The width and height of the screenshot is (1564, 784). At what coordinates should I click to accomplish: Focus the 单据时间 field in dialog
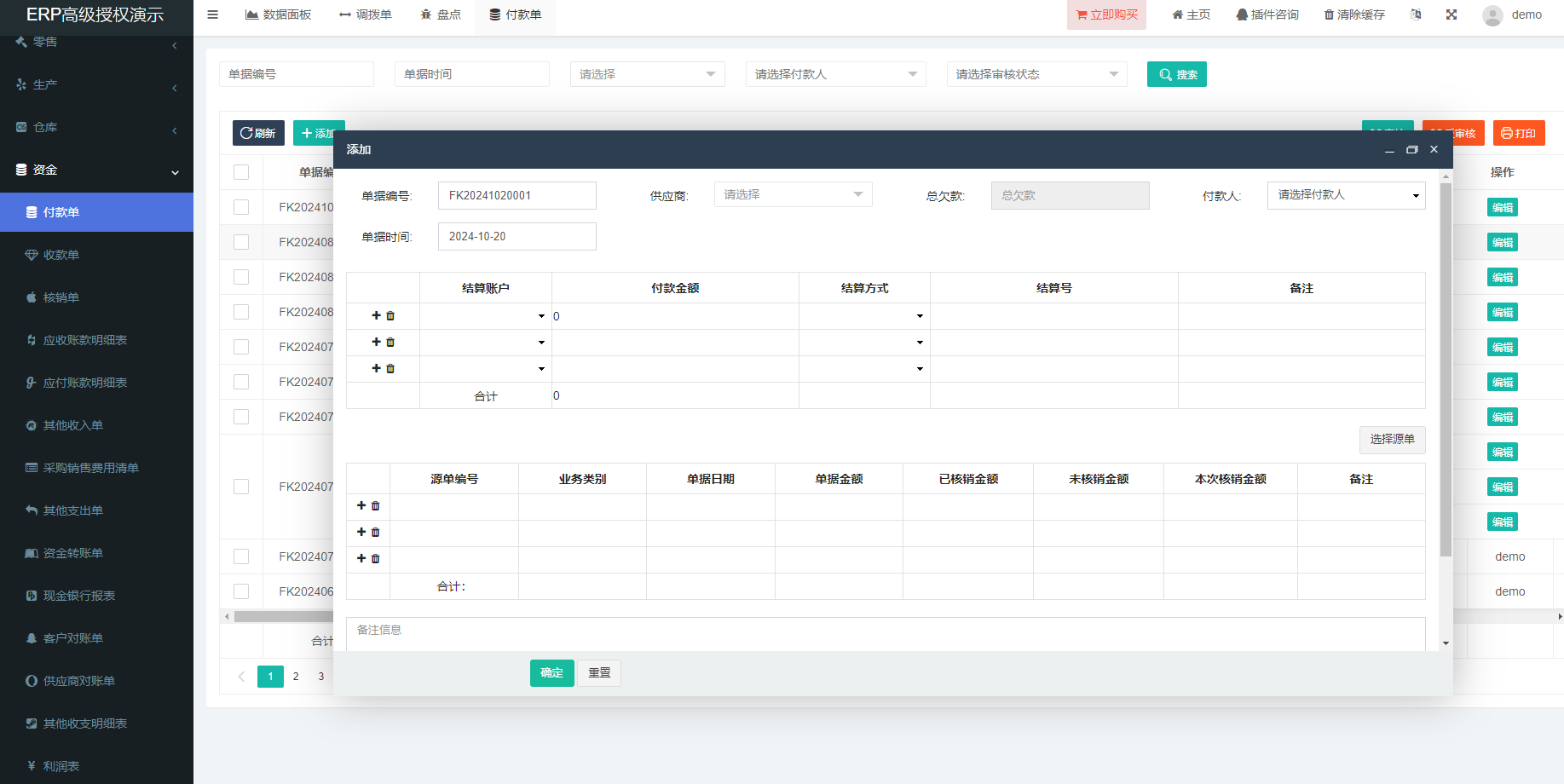517,236
